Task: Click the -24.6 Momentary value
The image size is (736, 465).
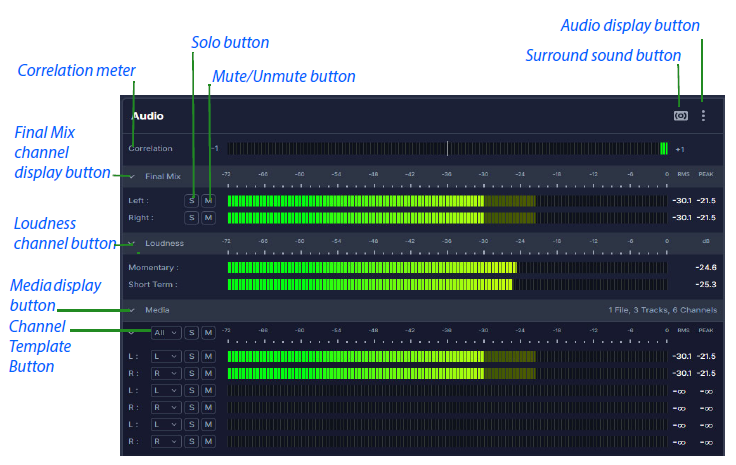Action: click(705, 267)
